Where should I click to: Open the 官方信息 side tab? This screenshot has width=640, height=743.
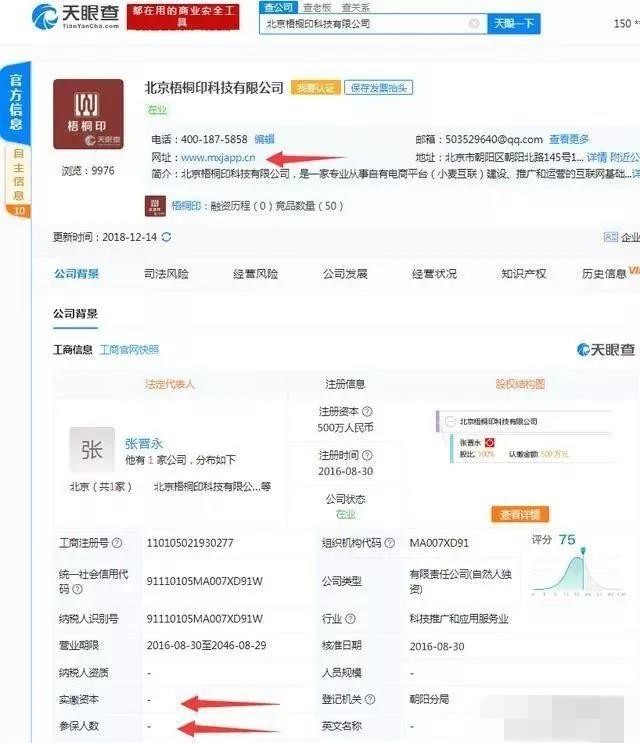tap(16, 102)
